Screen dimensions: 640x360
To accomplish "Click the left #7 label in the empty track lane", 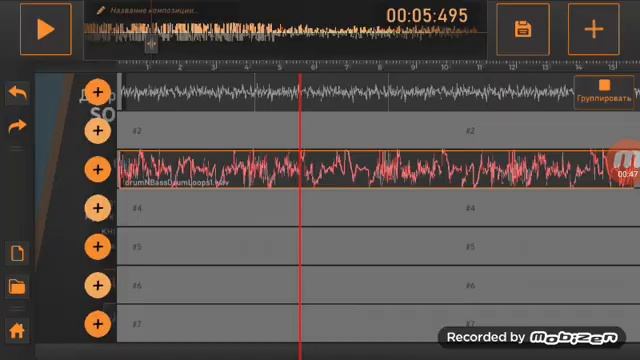I will click(x=137, y=324).
